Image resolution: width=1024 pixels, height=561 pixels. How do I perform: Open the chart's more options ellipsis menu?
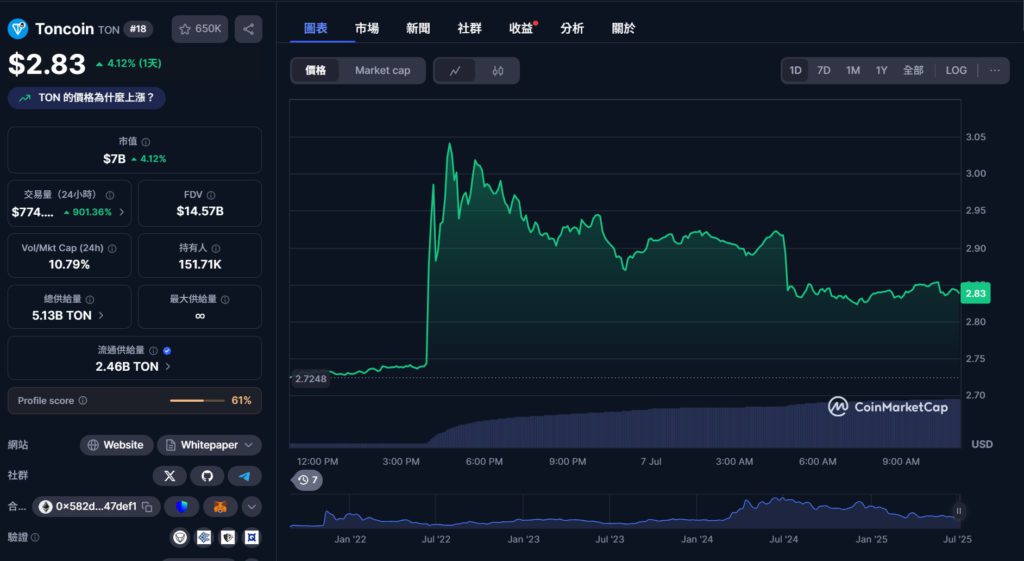click(x=994, y=71)
